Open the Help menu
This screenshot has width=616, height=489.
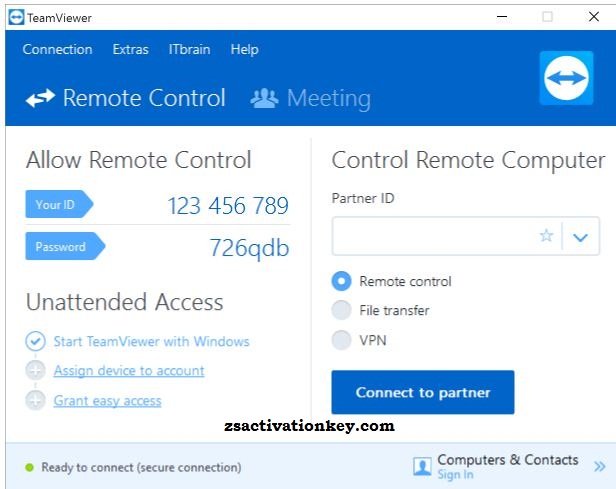pyautogui.click(x=244, y=49)
